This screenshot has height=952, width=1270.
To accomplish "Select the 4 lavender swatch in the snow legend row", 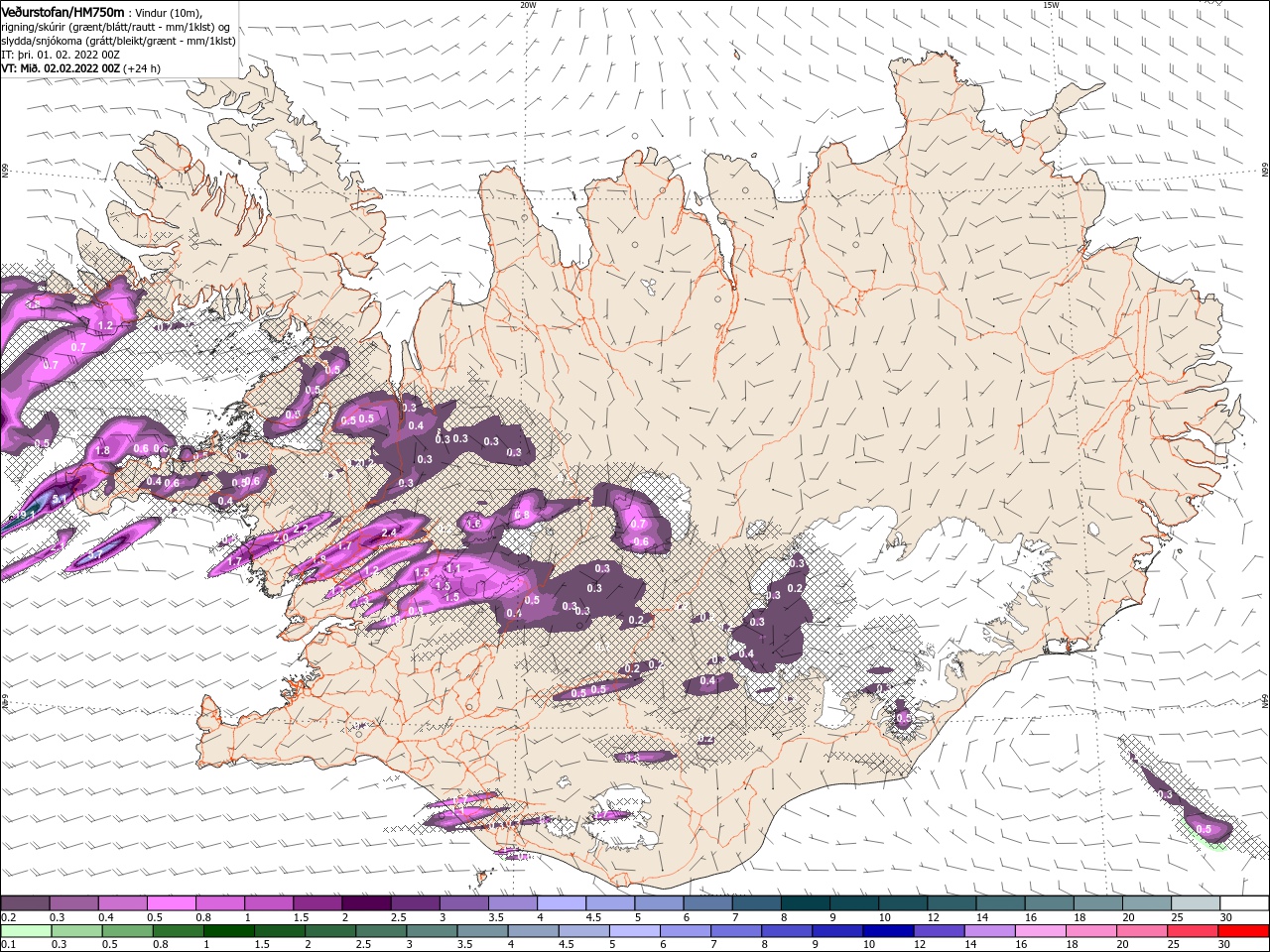I will pyautogui.click(x=562, y=903).
